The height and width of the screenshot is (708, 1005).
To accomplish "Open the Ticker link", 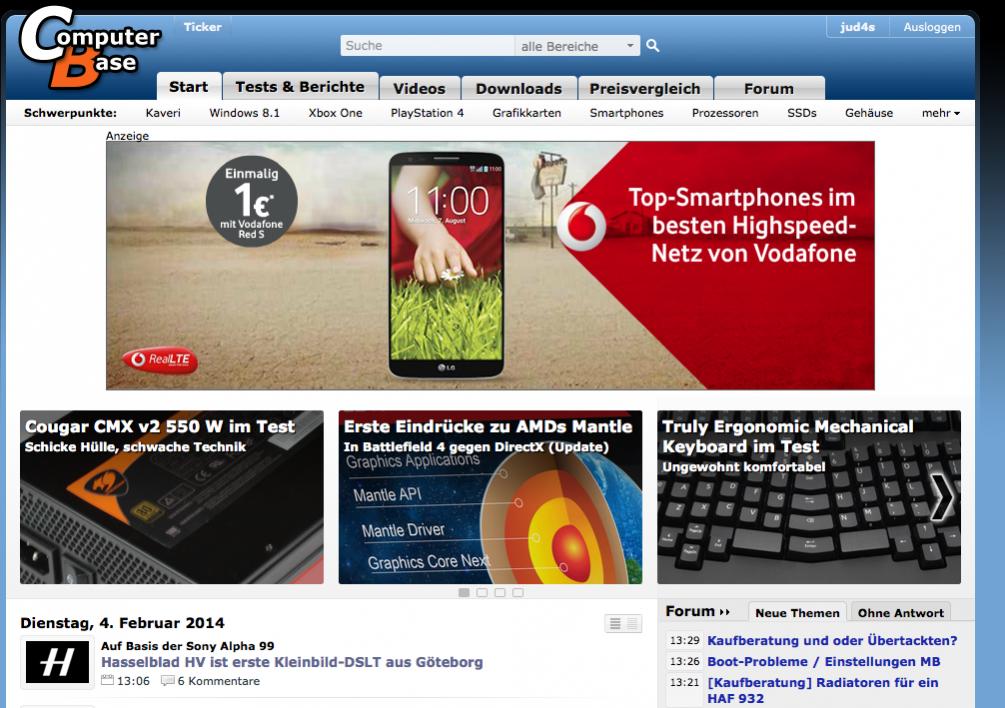I will coord(203,27).
